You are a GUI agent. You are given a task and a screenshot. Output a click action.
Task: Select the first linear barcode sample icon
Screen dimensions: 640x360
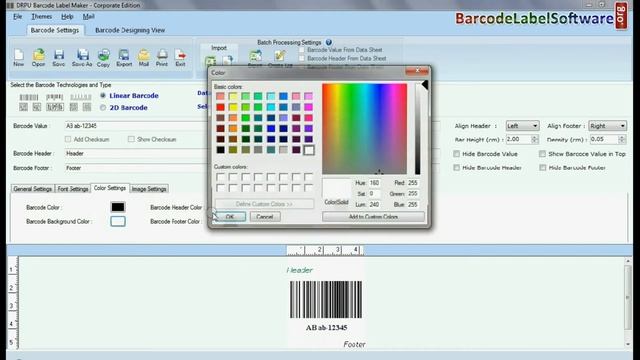29,97
